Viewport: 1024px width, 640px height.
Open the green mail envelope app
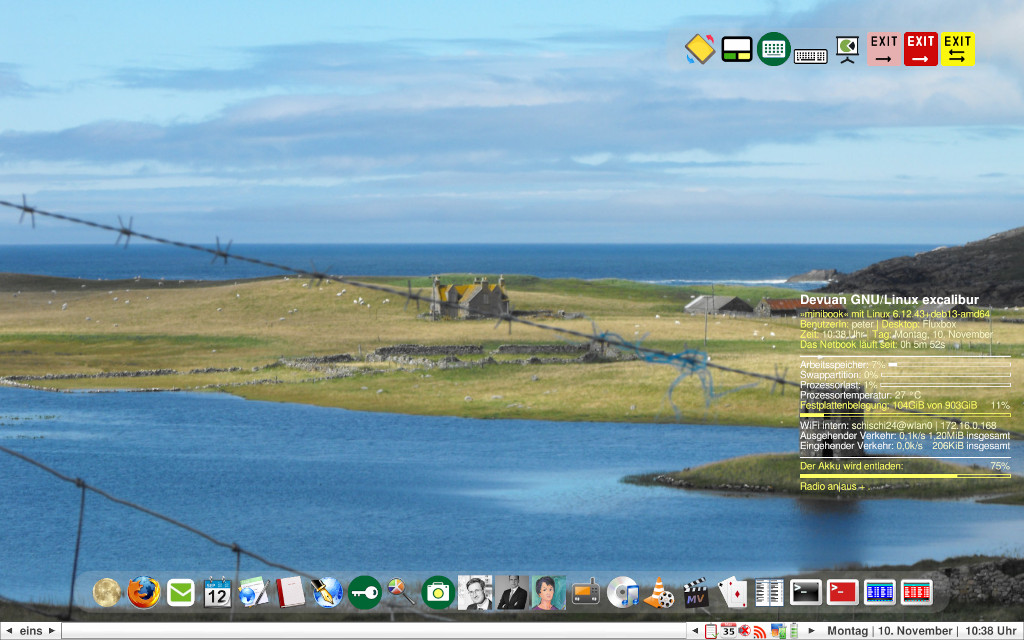[181, 593]
